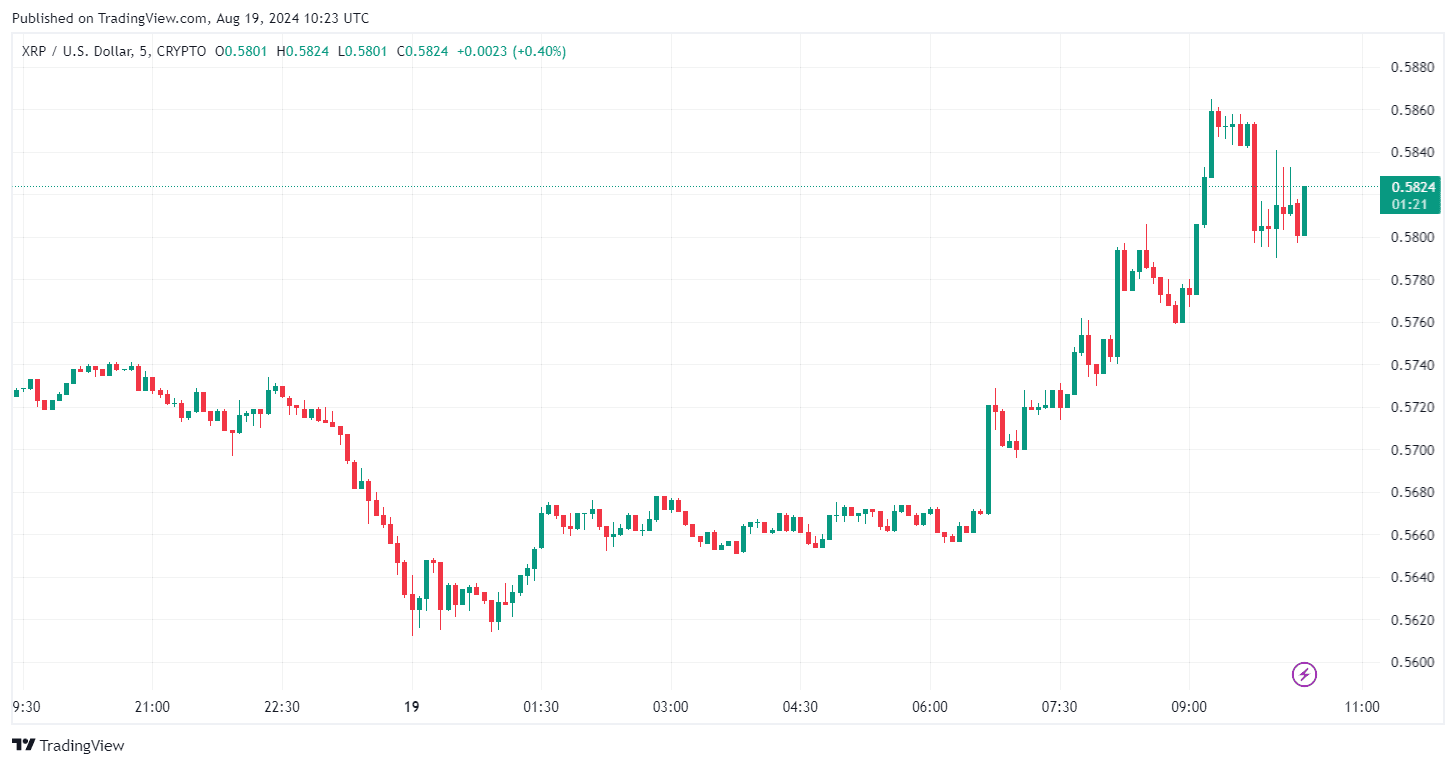Click the 0.5760 price axis label
The image size is (1456, 766).
pyautogui.click(x=1413, y=322)
